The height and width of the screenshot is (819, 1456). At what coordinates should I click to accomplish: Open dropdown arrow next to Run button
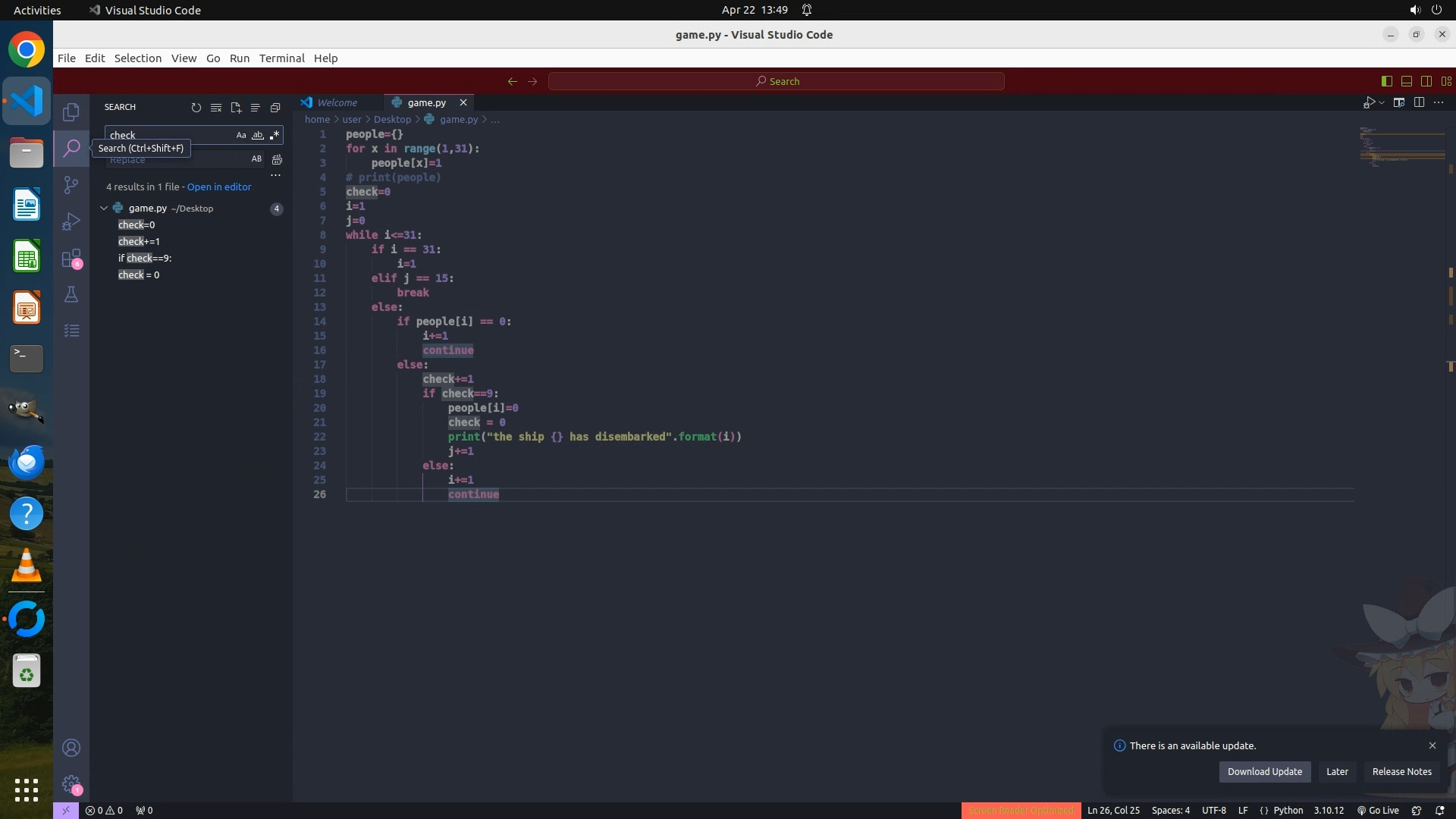(x=1382, y=103)
